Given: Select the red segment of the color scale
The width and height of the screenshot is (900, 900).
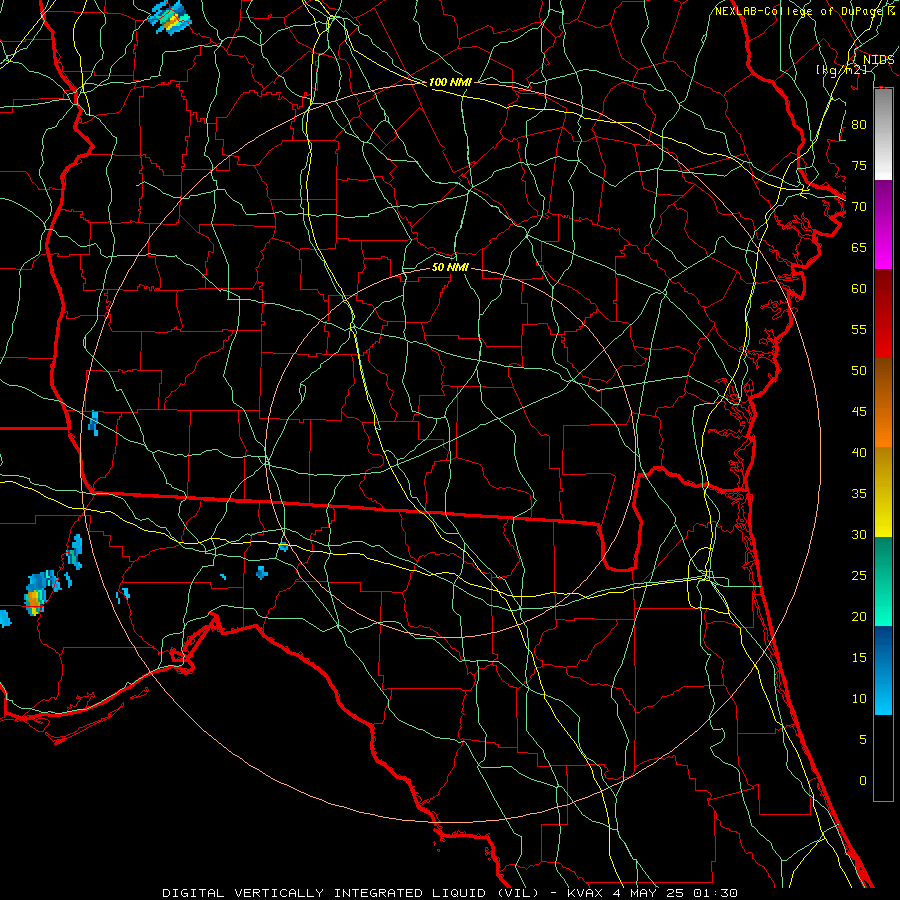Looking at the screenshot, I should tap(883, 314).
